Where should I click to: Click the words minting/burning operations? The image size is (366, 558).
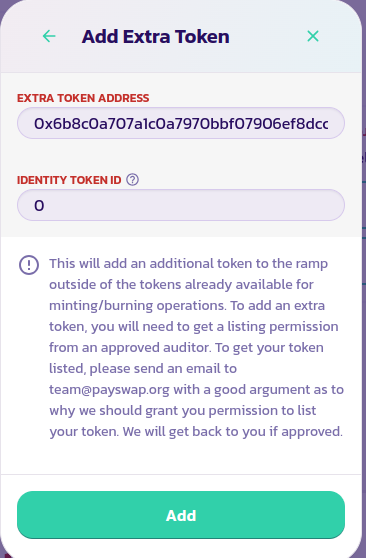click(x=137, y=306)
